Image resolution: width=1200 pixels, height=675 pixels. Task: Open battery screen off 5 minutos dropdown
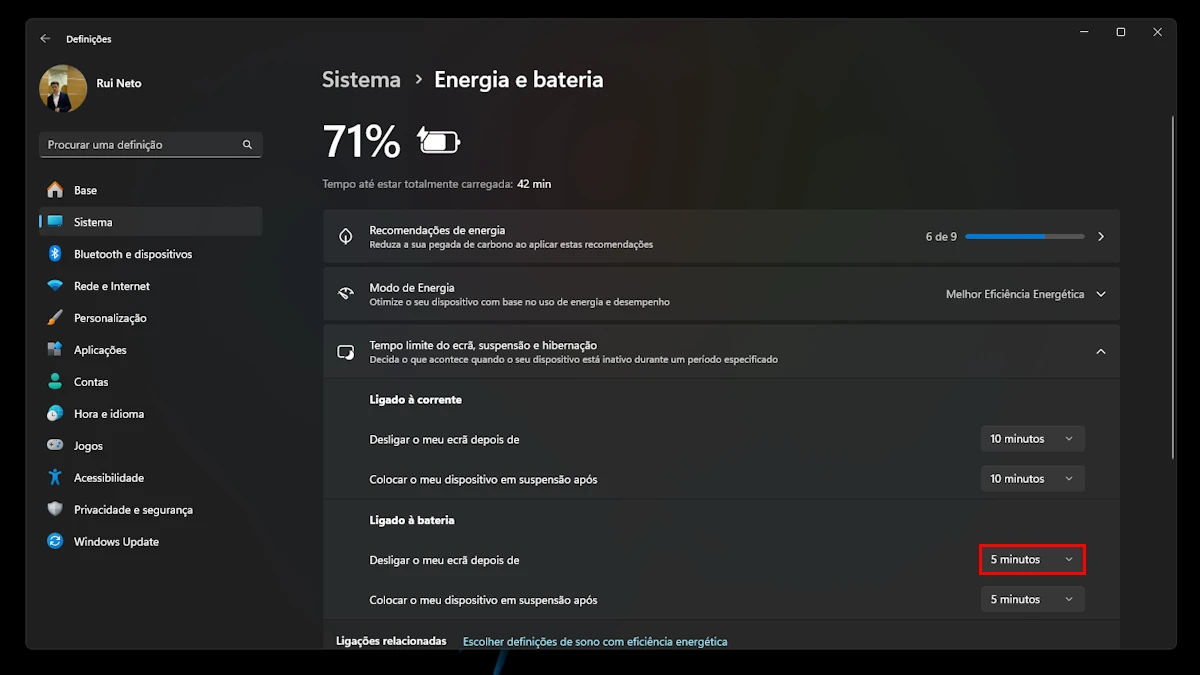click(1032, 560)
